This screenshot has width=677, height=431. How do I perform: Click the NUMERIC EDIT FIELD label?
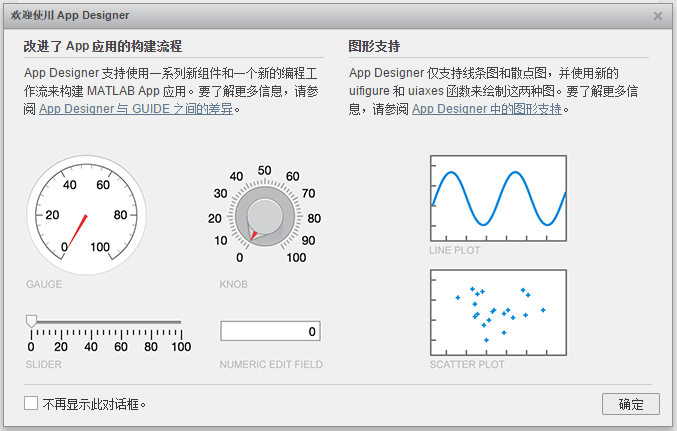coord(271,364)
